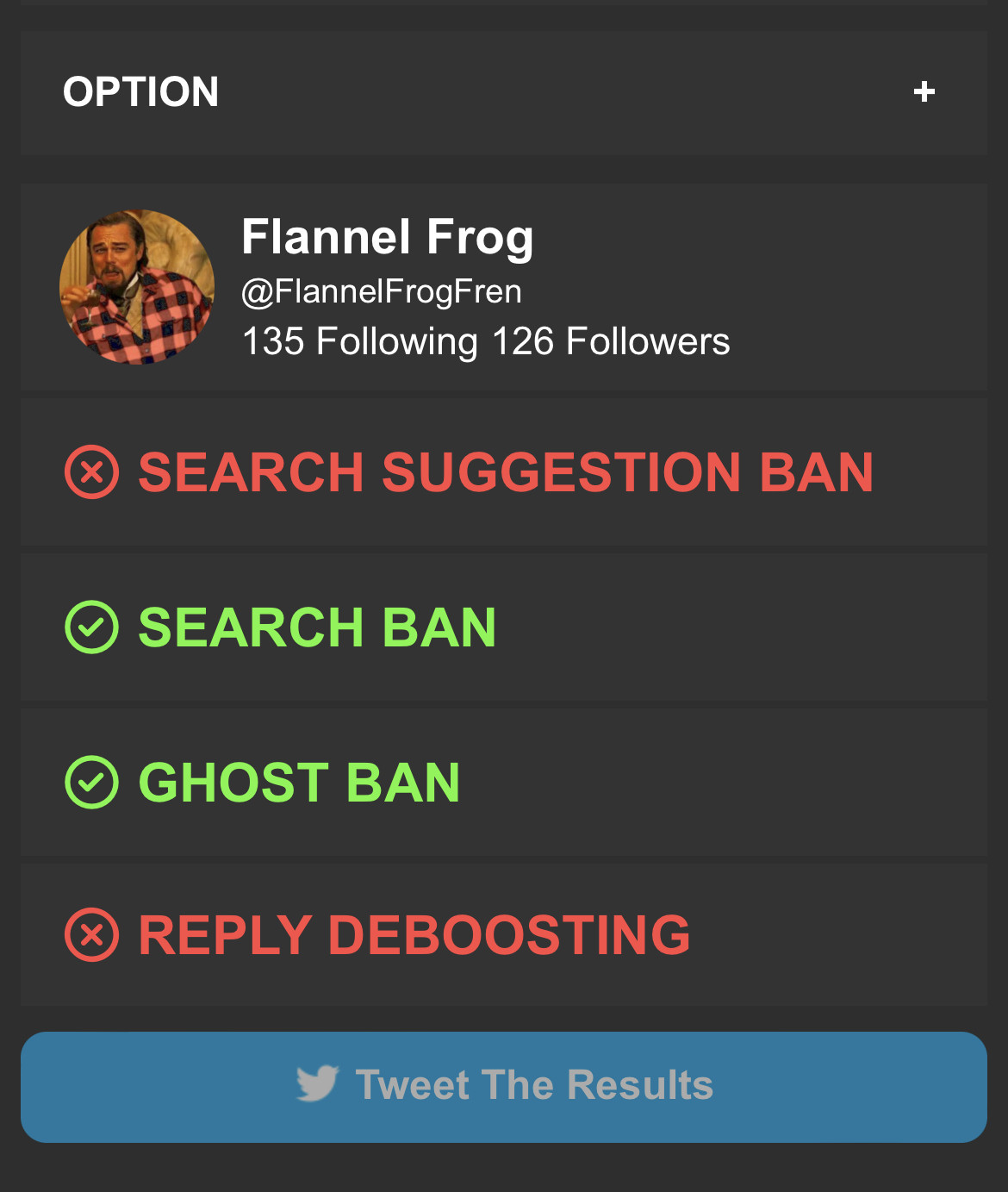Image resolution: width=1008 pixels, height=1192 pixels.
Task: Click the OPTION heading text
Action: click(x=140, y=92)
